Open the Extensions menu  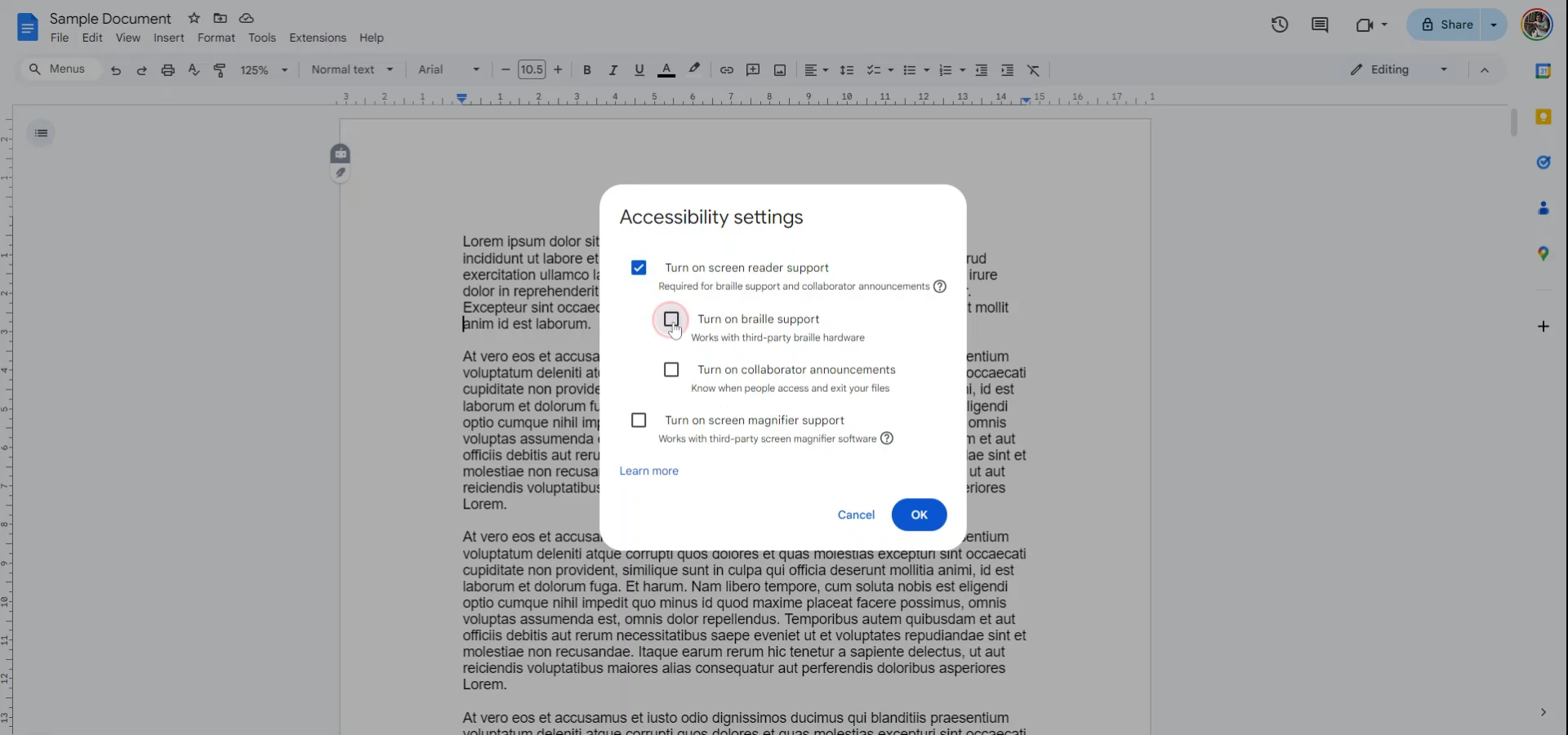pos(317,38)
